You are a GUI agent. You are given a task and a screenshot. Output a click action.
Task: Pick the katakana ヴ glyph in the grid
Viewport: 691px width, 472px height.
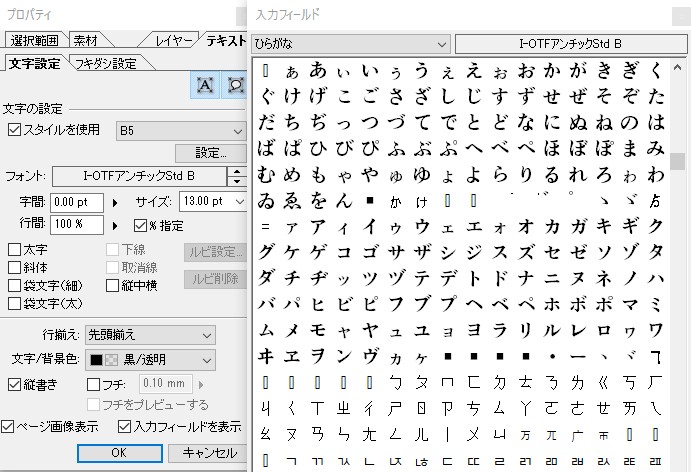tap(370, 356)
